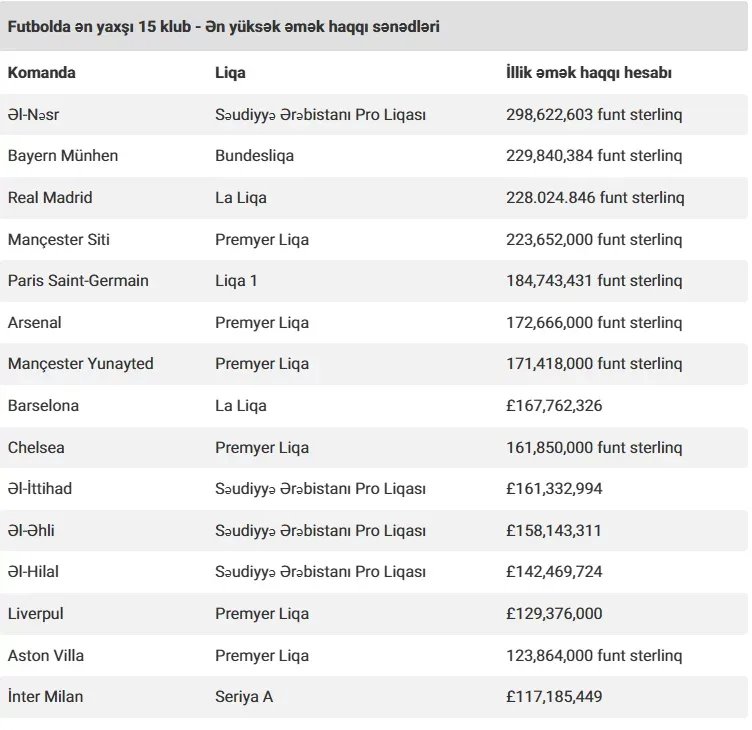Click the Komanda column header
This screenshot has width=752, height=730.
(x=41, y=73)
